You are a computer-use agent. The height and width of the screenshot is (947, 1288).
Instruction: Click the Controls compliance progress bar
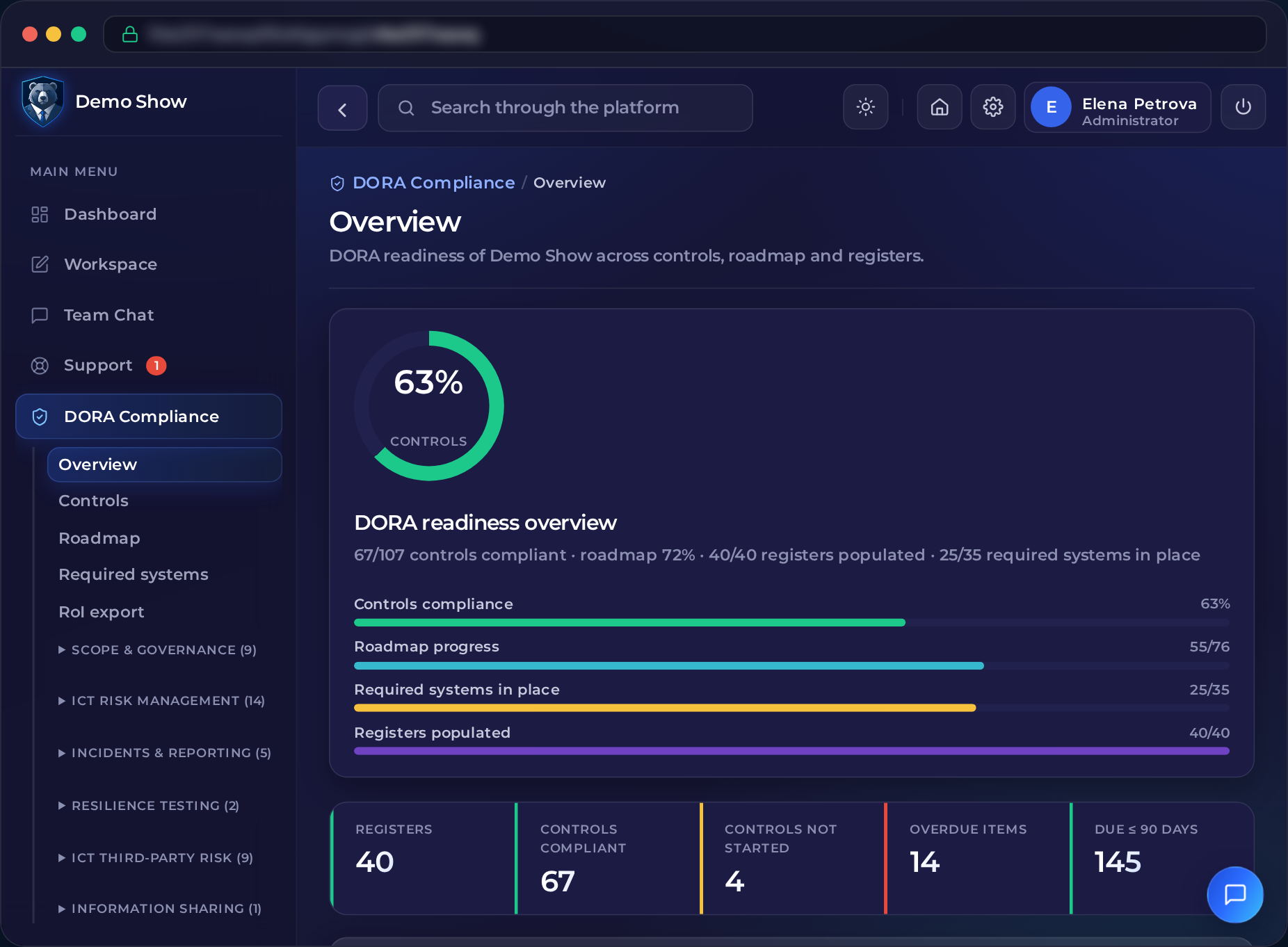(x=791, y=623)
